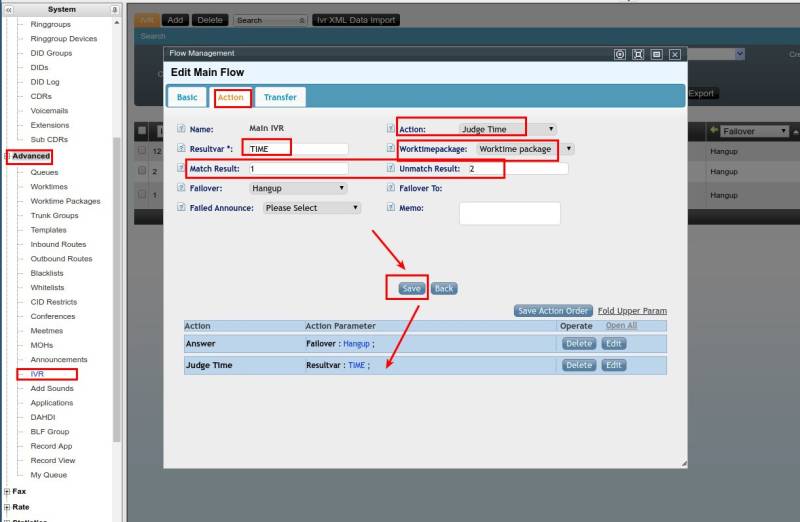
Task: Open the Failover dropdown showing Hangup
Action: (x=297, y=188)
